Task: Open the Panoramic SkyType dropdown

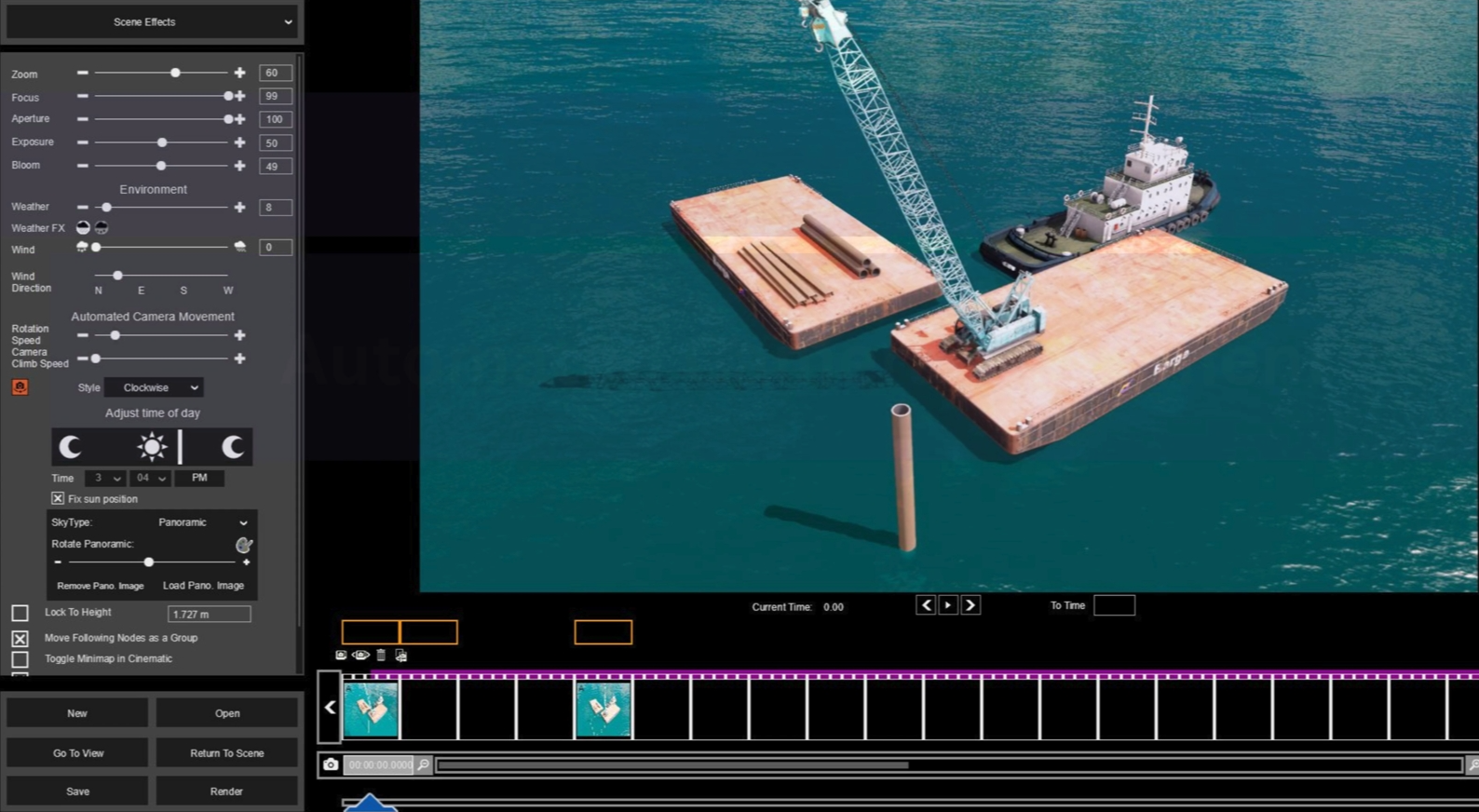Action: coord(200,522)
